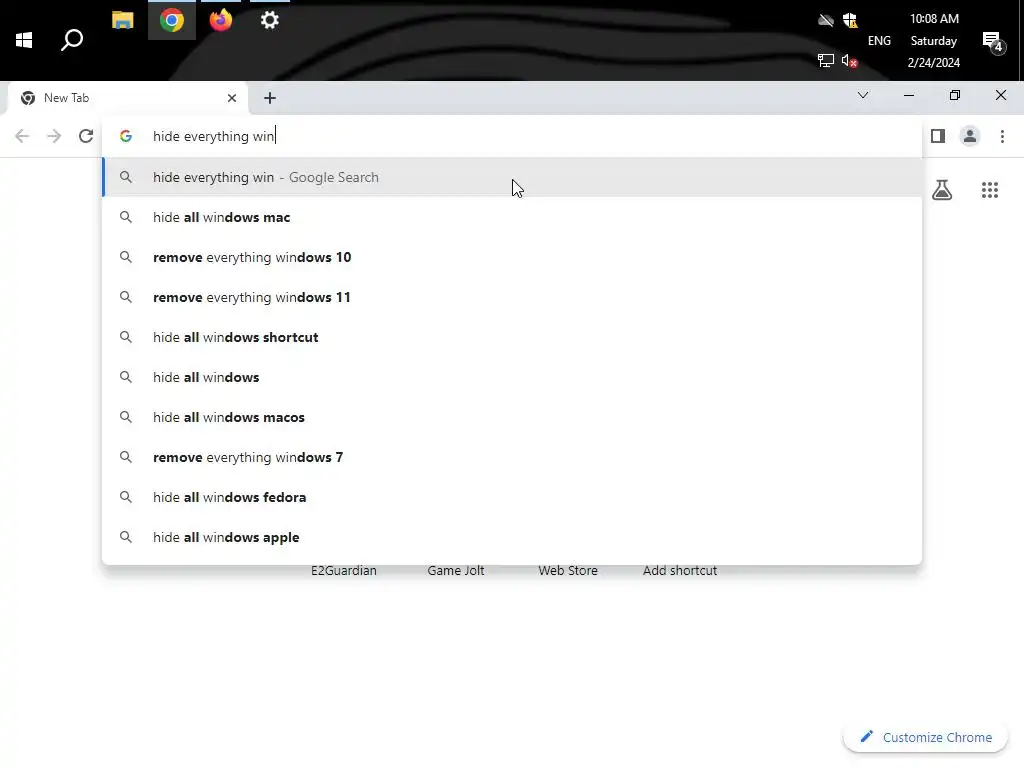This screenshot has width=1024, height=768.
Task: Open the Game Jolt shortcut
Action: click(x=456, y=571)
